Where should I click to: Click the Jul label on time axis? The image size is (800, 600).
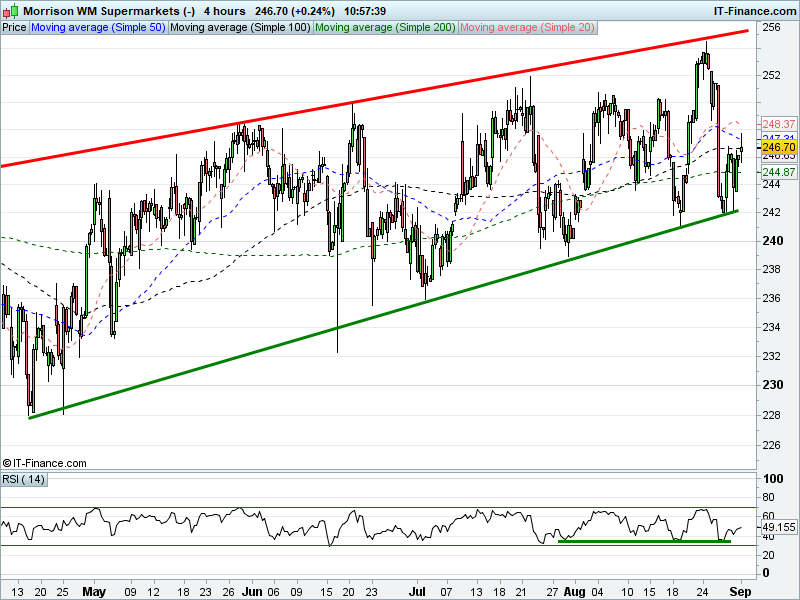(417, 592)
